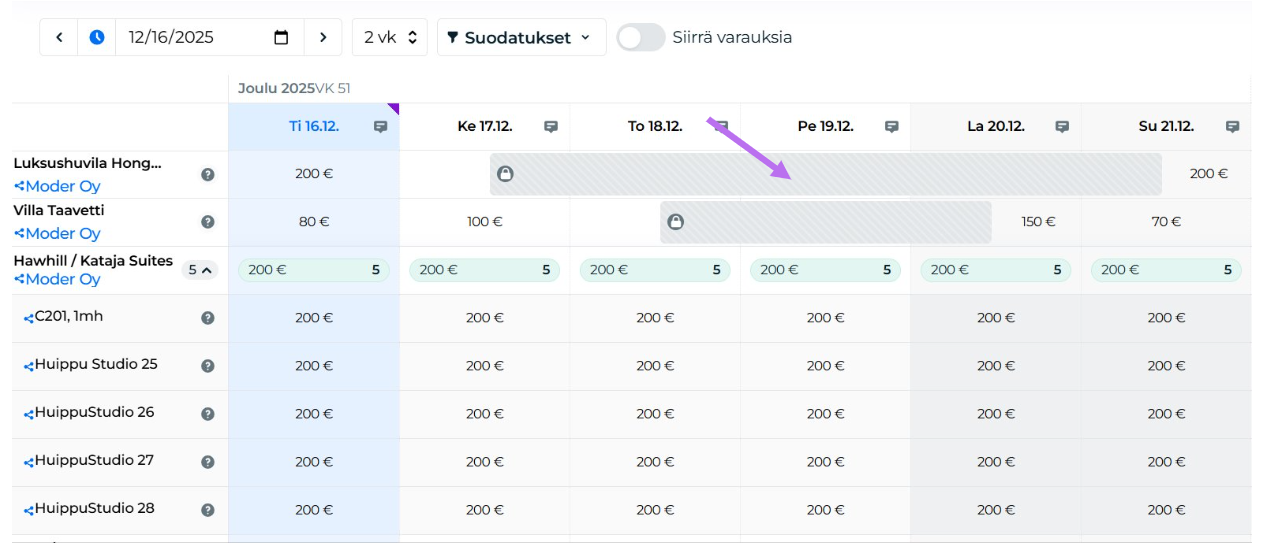
Task: Click Luksushuvila 200 € cell on Su 21.12.
Action: click(1208, 174)
